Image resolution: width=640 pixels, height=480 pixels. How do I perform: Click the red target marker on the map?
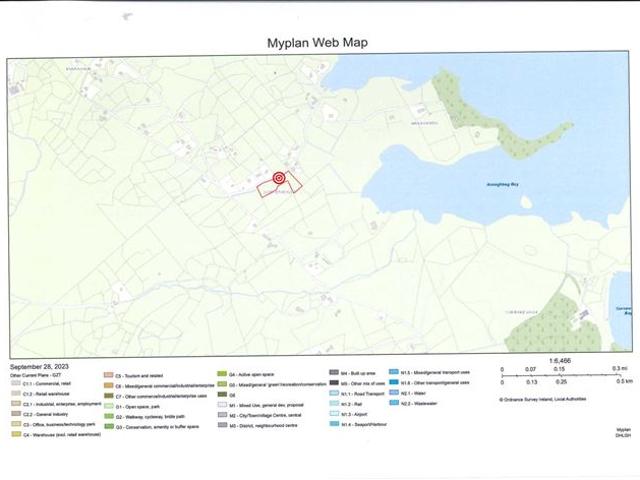point(279,178)
